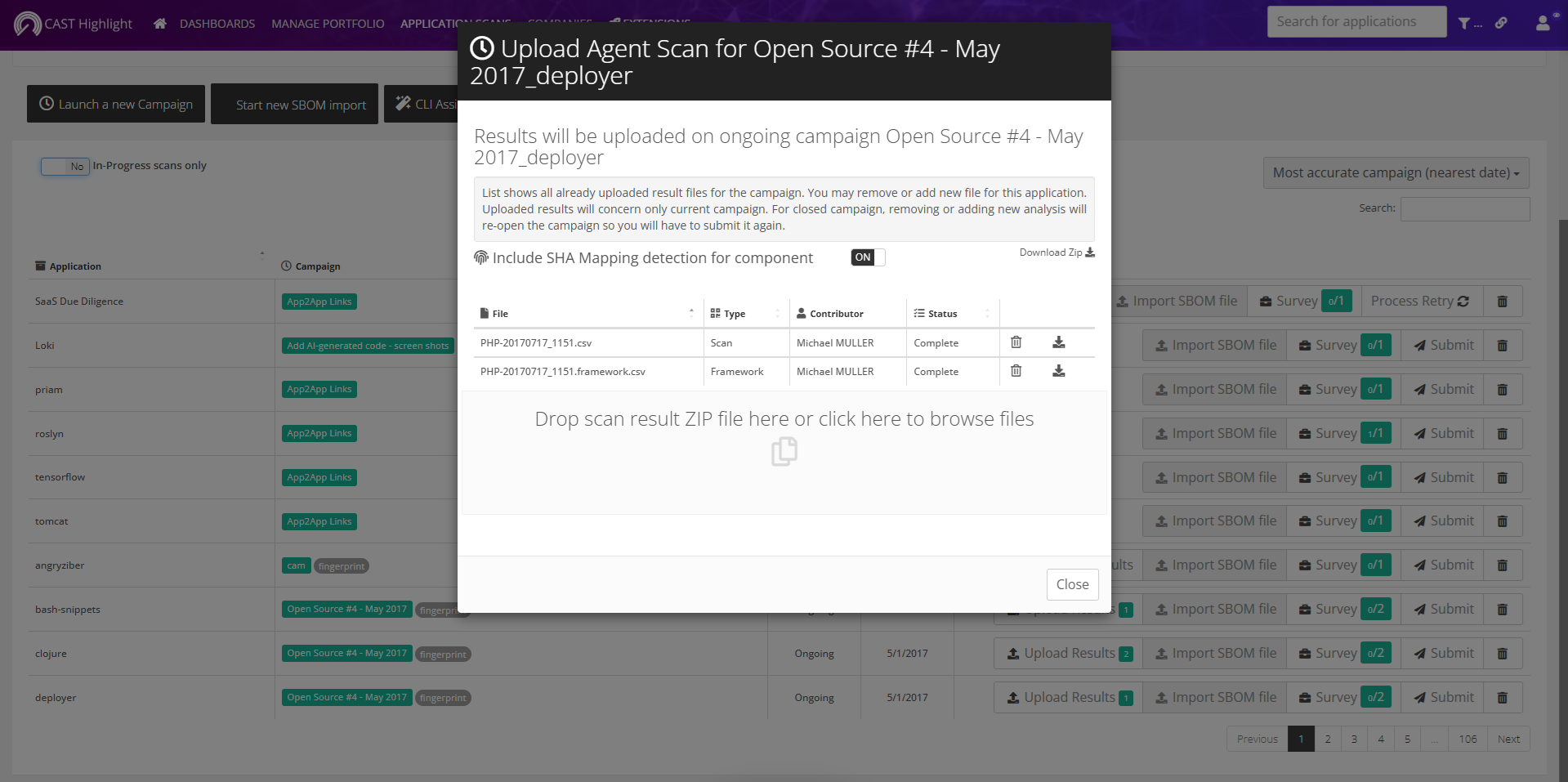The image size is (1568, 782).
Task: Click the cam tag for angryziber
Action: [296, 565]
